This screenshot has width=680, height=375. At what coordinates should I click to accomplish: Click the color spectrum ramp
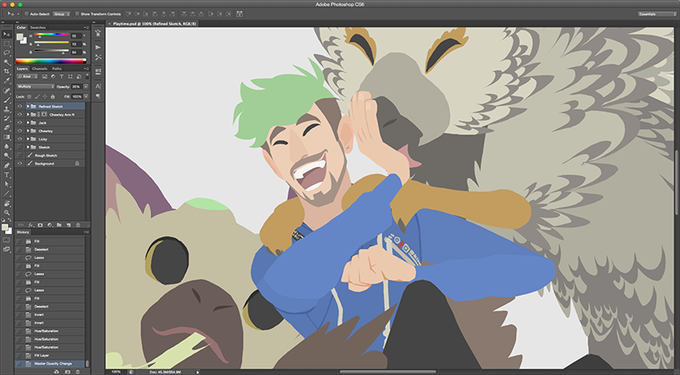pyautogui.click(x=51, y=61)
